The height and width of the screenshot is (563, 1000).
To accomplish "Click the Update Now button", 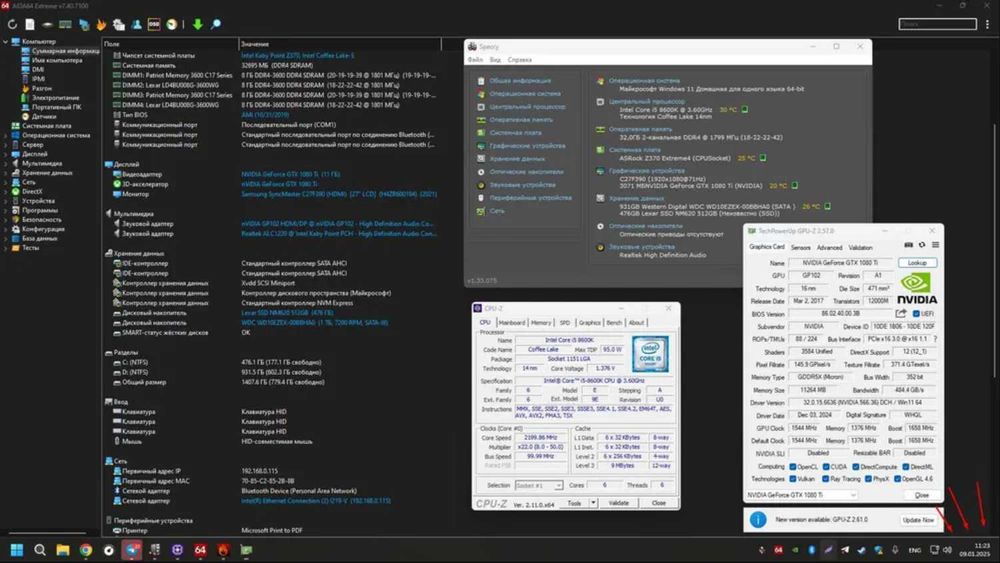I will coord(918,520).
